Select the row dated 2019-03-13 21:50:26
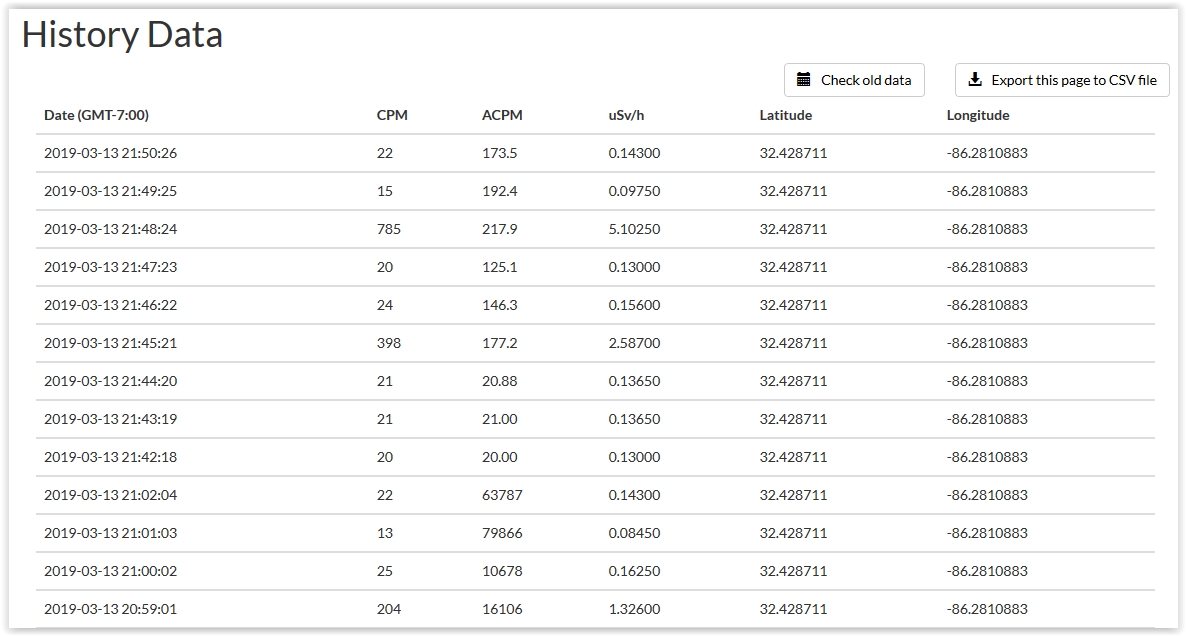 point(595,153)
